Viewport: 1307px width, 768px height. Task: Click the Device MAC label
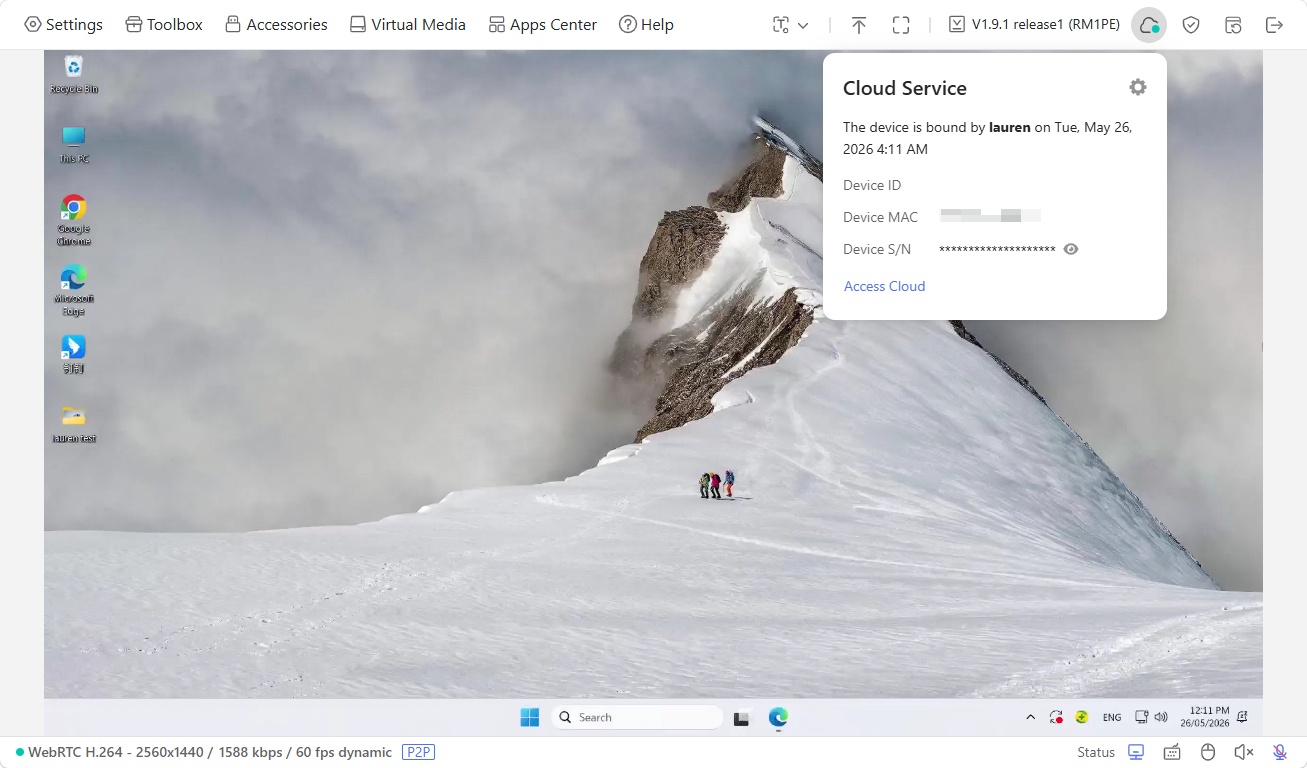[880, 217]
